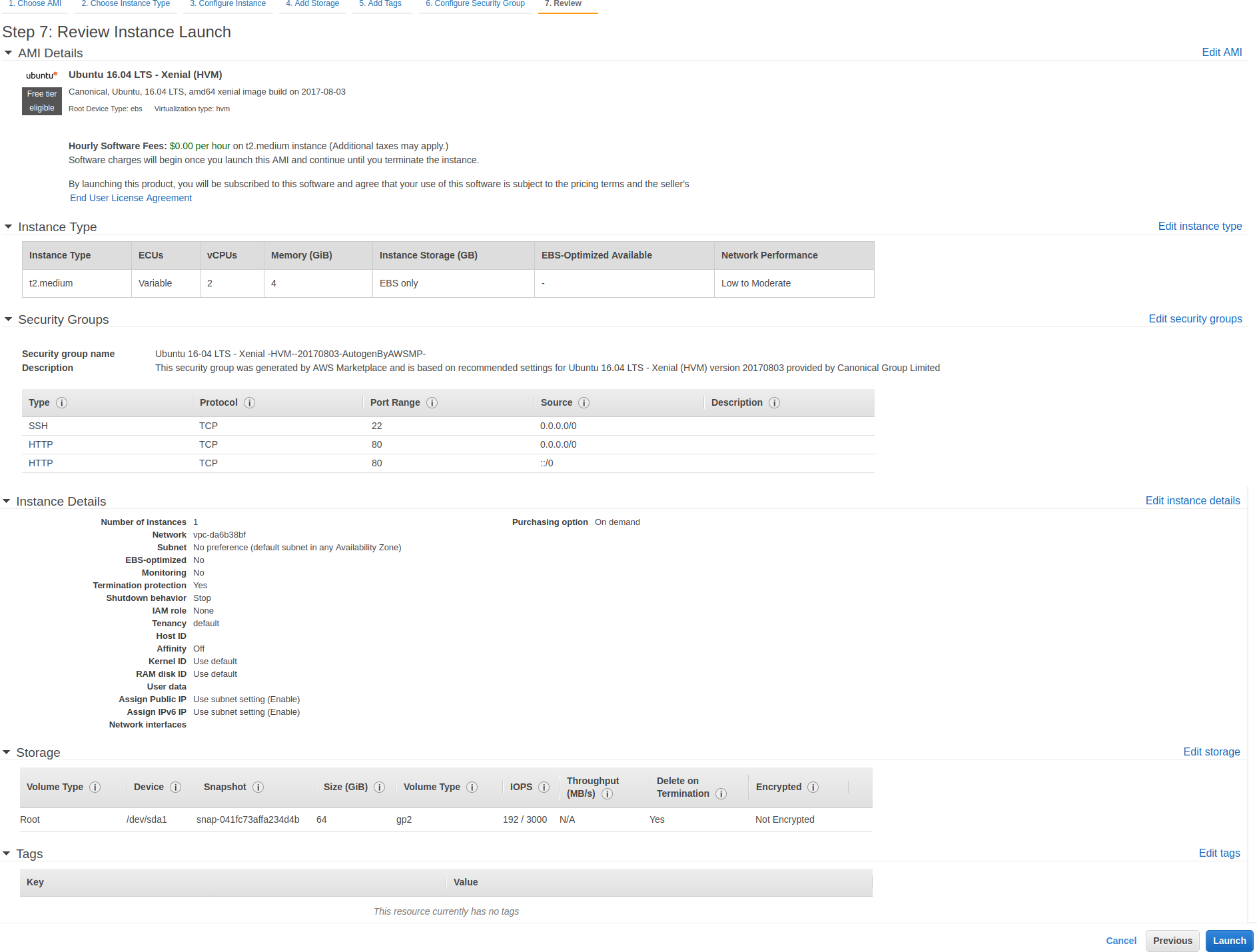Screen dimensions: 1257x952
Task: Click the info icon next to Type in Security Groups
Action: pyautogui.click(x=62, y=403)
